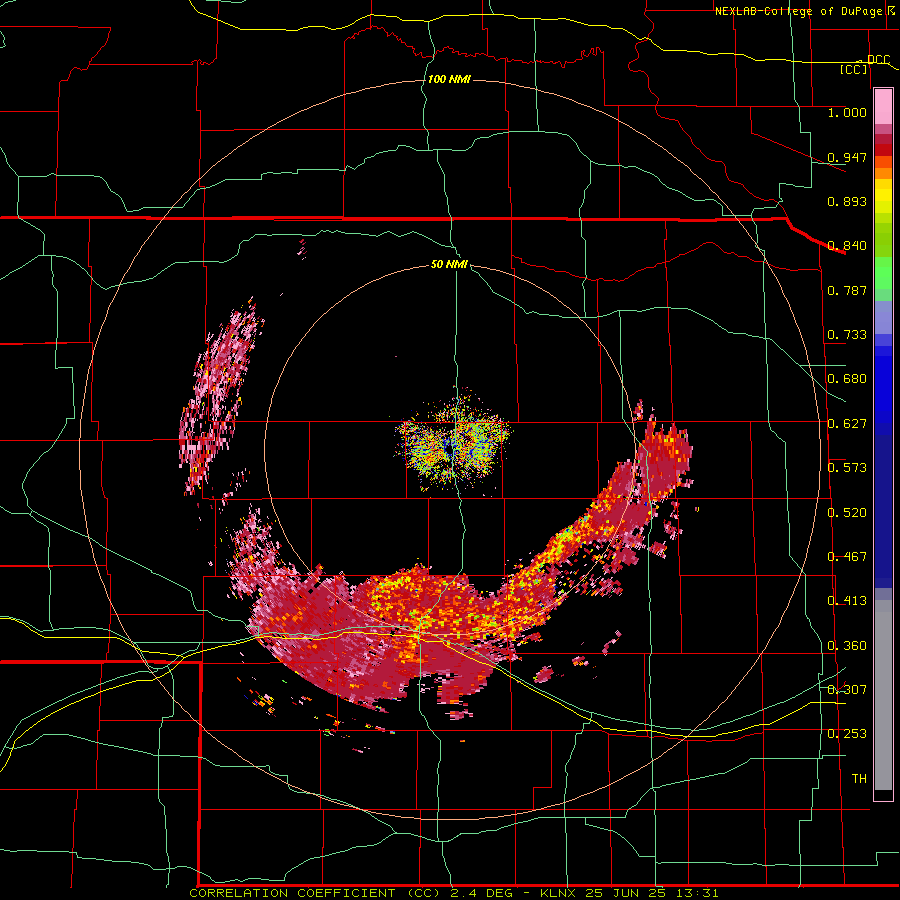
Task: Click the 100 NMI range ring label
Action: pos(449,79)
